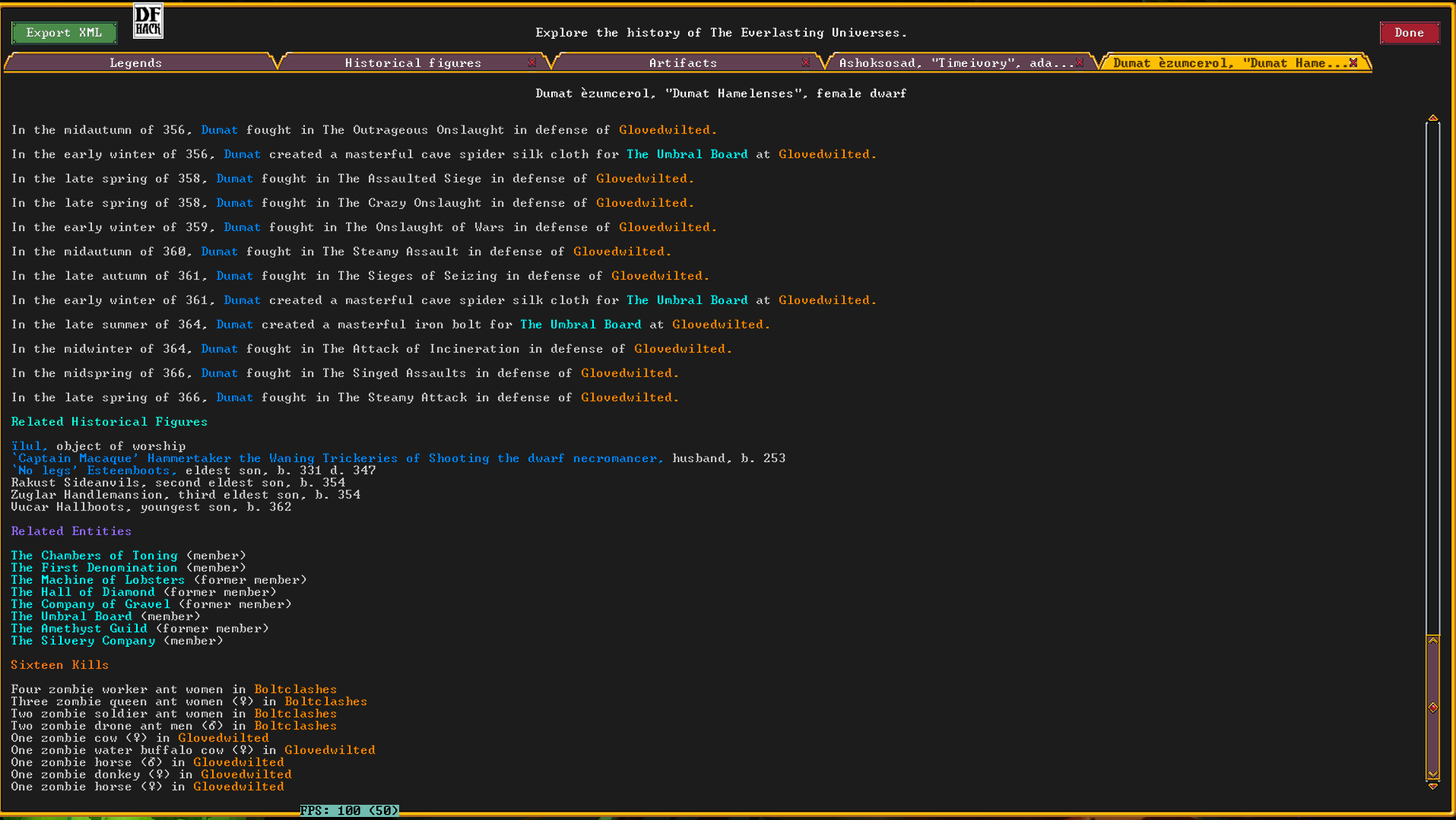Open The Umbral Board in iron bolt row
Image resolution: width=1456 pixels, height=820 pixels.
pos(581,325)
